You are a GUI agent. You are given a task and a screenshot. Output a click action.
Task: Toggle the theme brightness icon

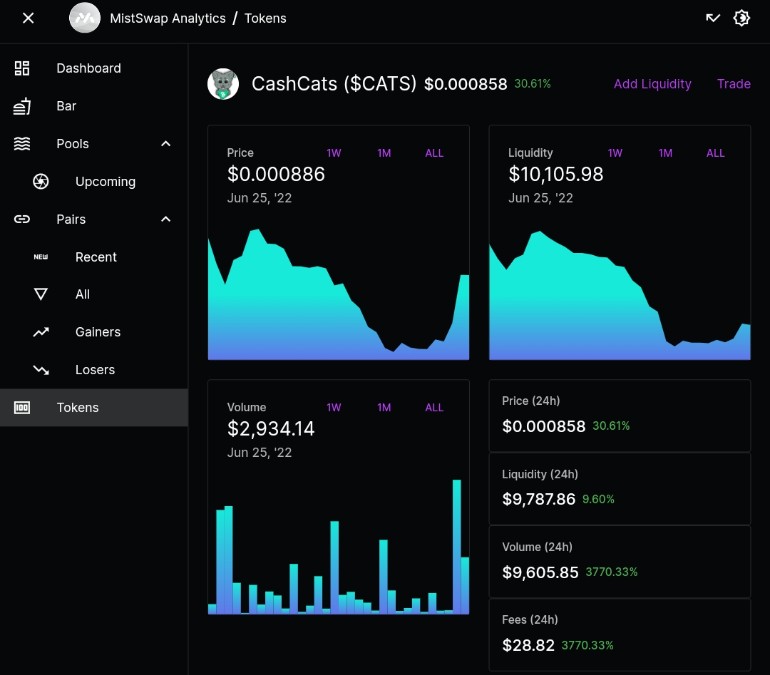(742, 18)
